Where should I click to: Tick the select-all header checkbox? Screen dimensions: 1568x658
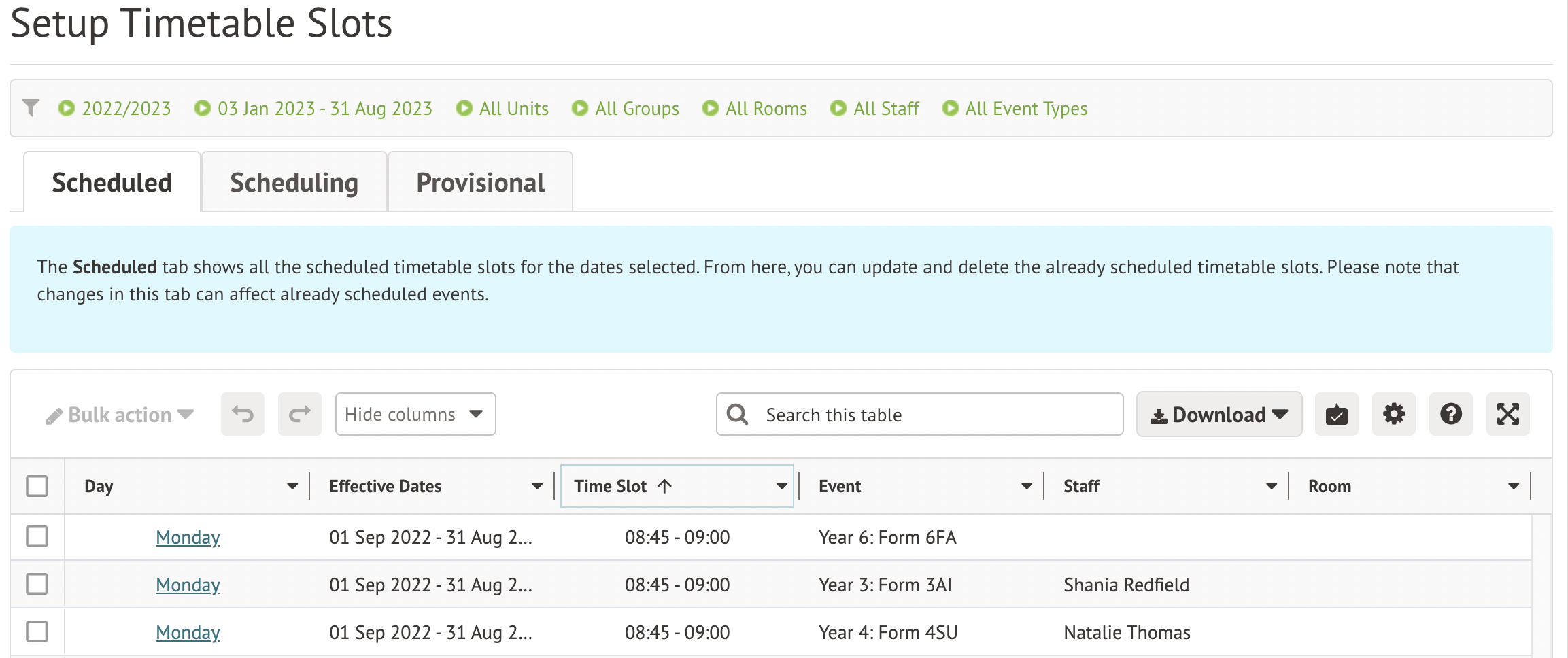(x=37, y=486)
